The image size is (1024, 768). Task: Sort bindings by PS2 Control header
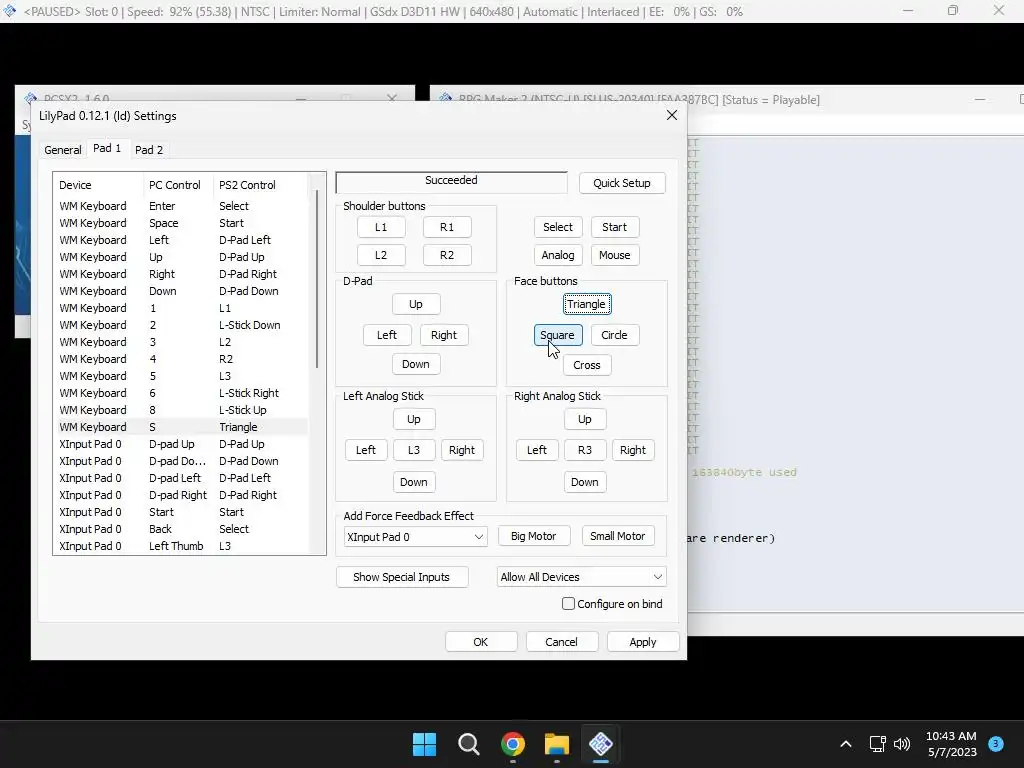[x=261, y=185]
